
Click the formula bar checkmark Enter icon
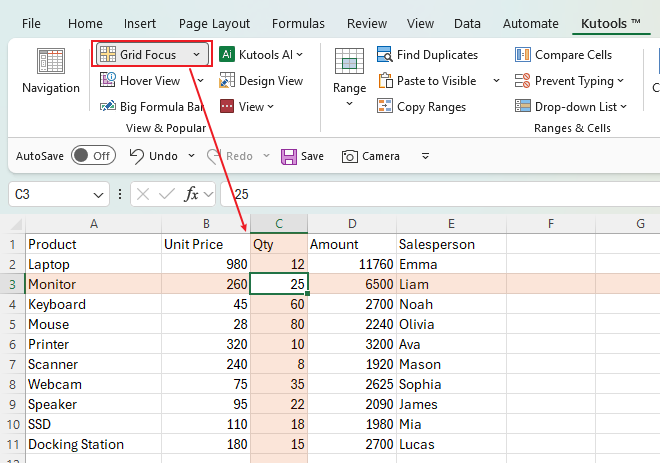167,194
